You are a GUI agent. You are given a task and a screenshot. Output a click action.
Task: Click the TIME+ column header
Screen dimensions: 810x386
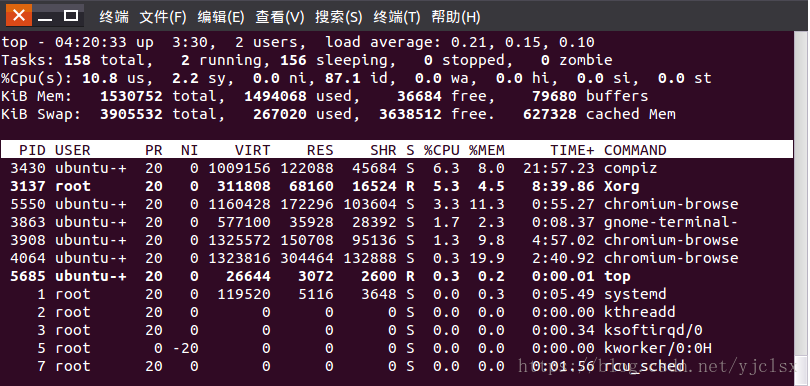pos(572,150)
